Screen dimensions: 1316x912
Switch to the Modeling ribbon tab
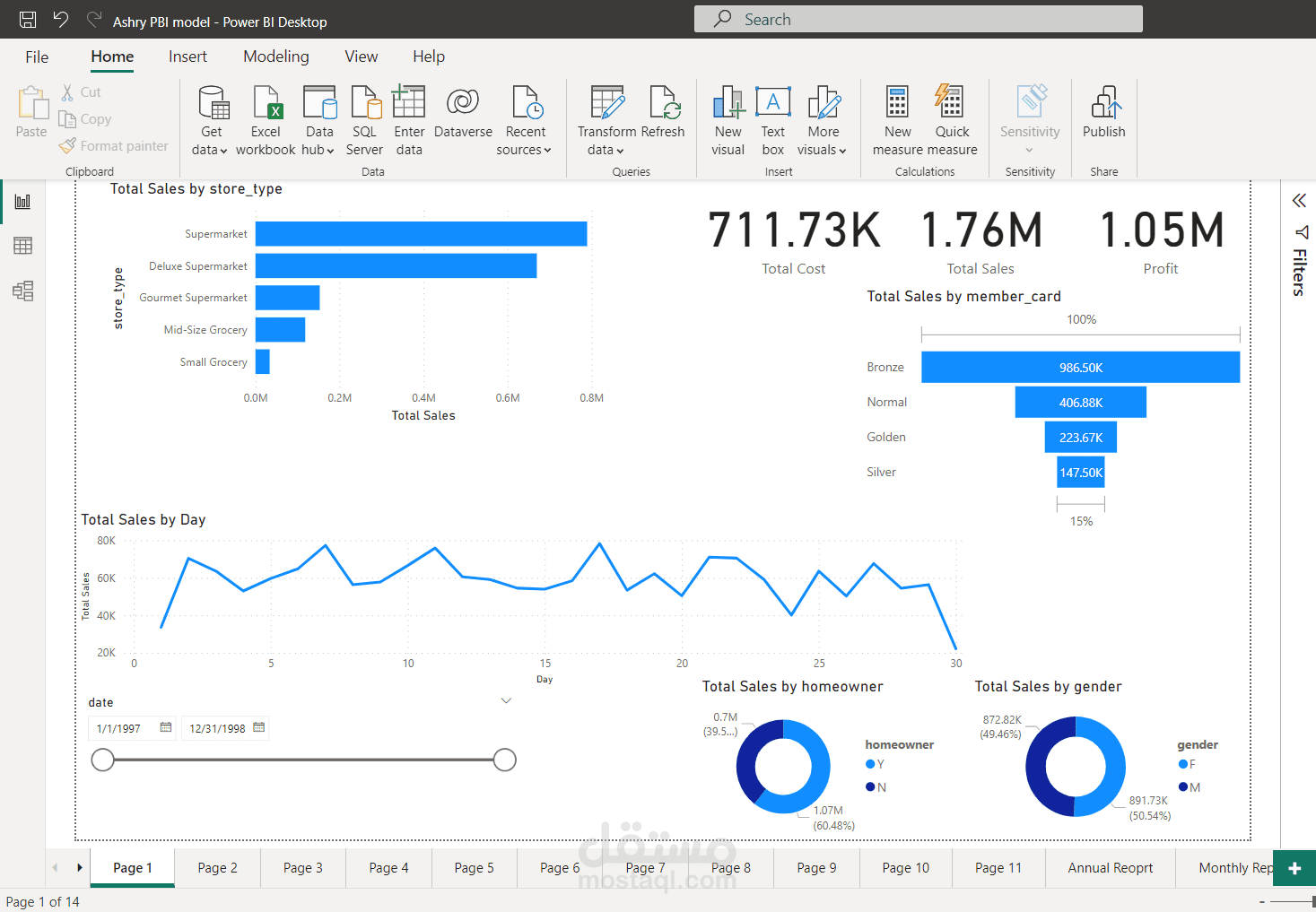click(x=275, y=56)
